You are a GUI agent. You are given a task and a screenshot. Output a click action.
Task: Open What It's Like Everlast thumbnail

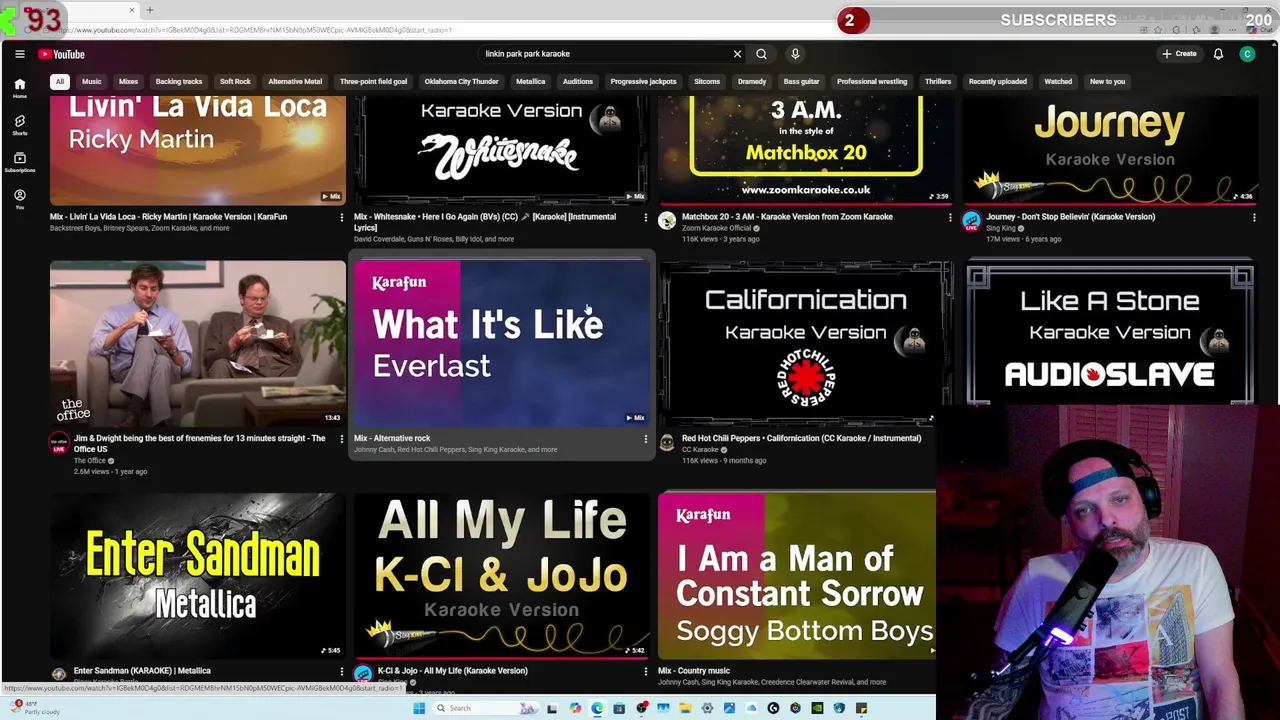pyautogui.click(x=502, y=343)
